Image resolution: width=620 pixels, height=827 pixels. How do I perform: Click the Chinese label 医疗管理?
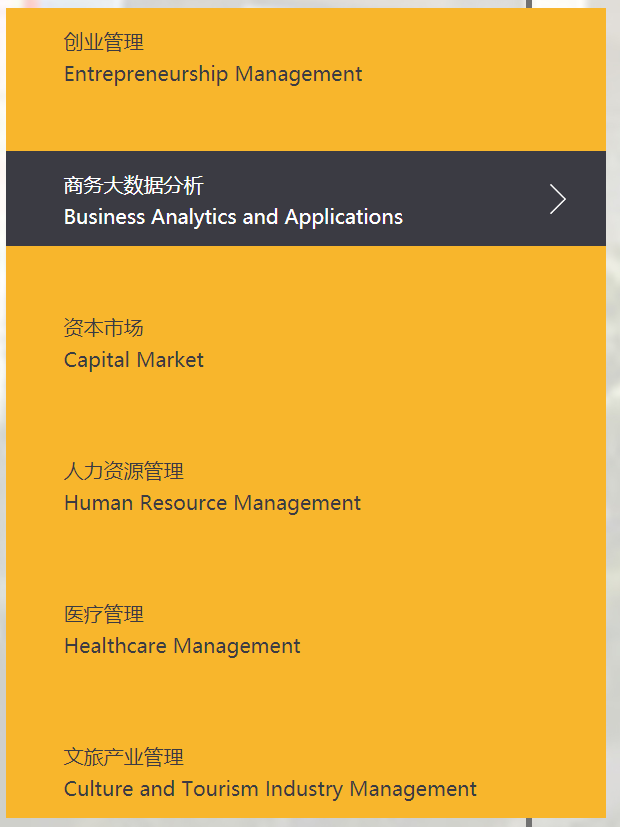(x=103, y=614)
